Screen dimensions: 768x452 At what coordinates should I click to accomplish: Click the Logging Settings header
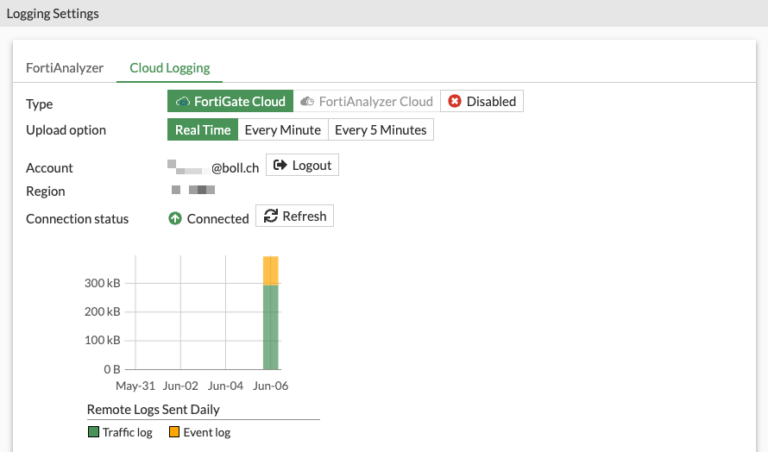click(x=53, y=13)
